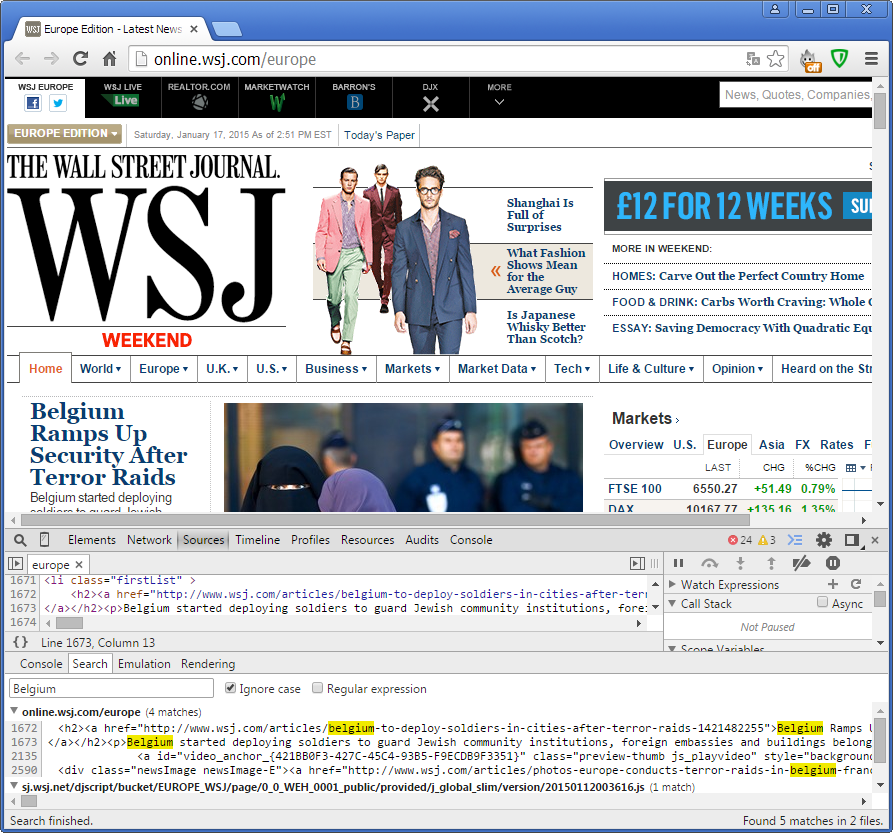Refresh watch expressions icon

click(x=855, y=584)
